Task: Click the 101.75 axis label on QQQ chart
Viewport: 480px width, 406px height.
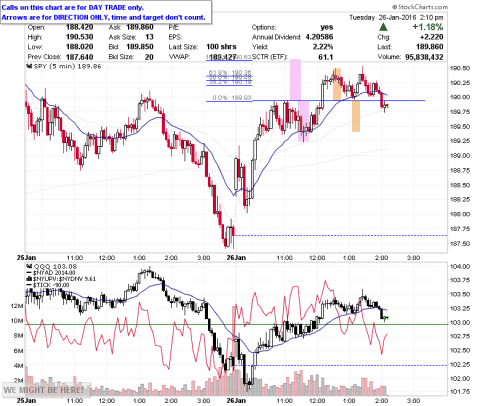Action: [460, 392]
